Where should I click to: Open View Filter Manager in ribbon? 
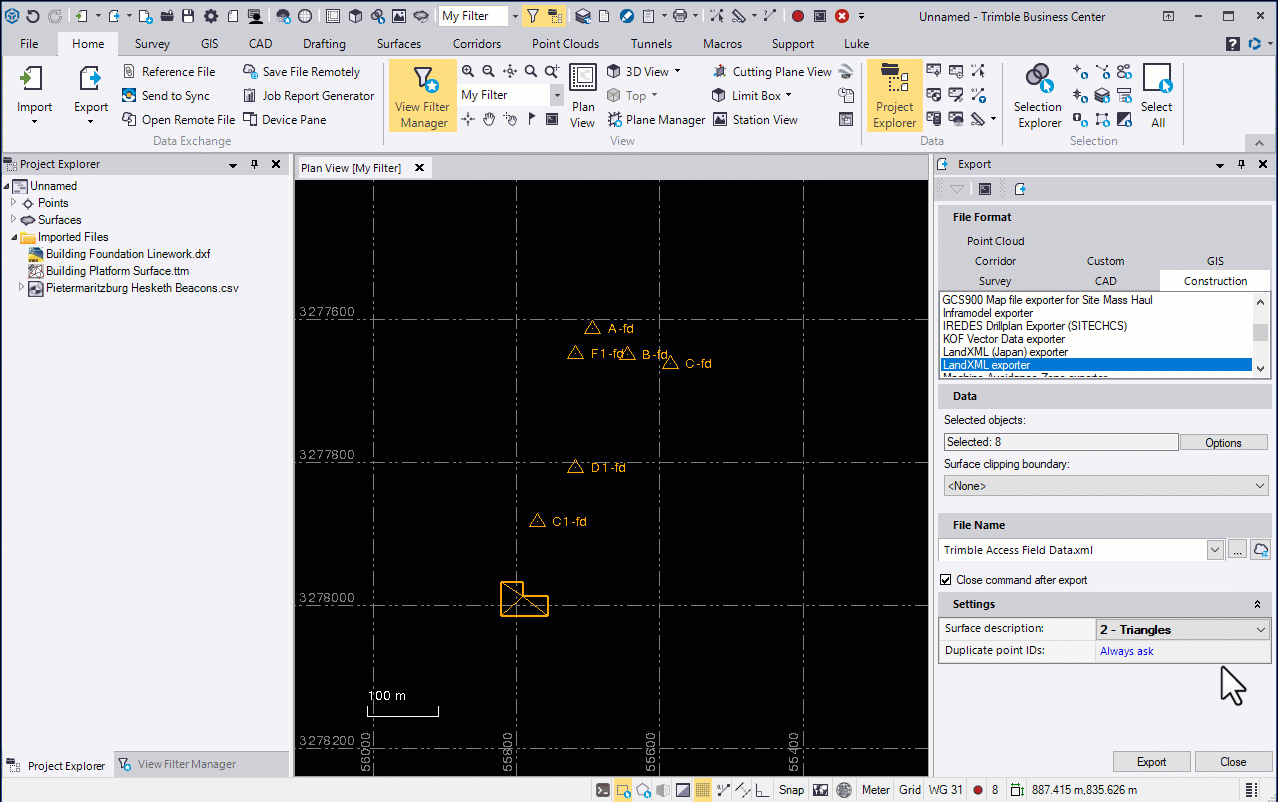423,96
